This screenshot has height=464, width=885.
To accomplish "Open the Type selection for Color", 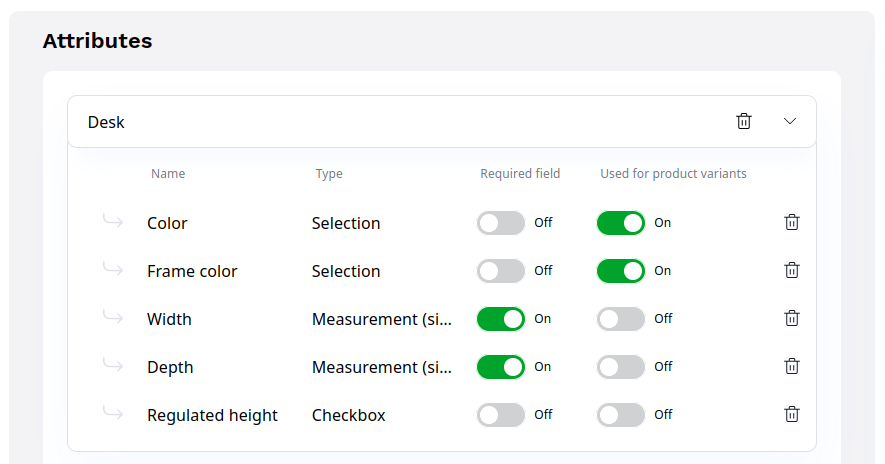I will point(346,223).
